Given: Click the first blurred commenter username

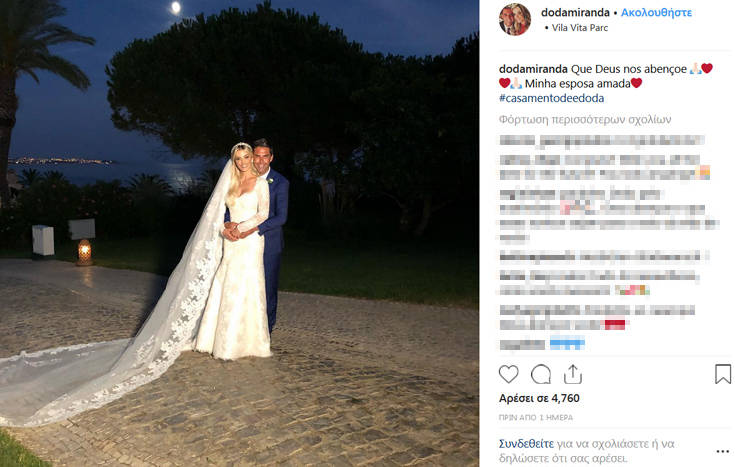Looking at the screenshot, I should click(x=517, y=140).
